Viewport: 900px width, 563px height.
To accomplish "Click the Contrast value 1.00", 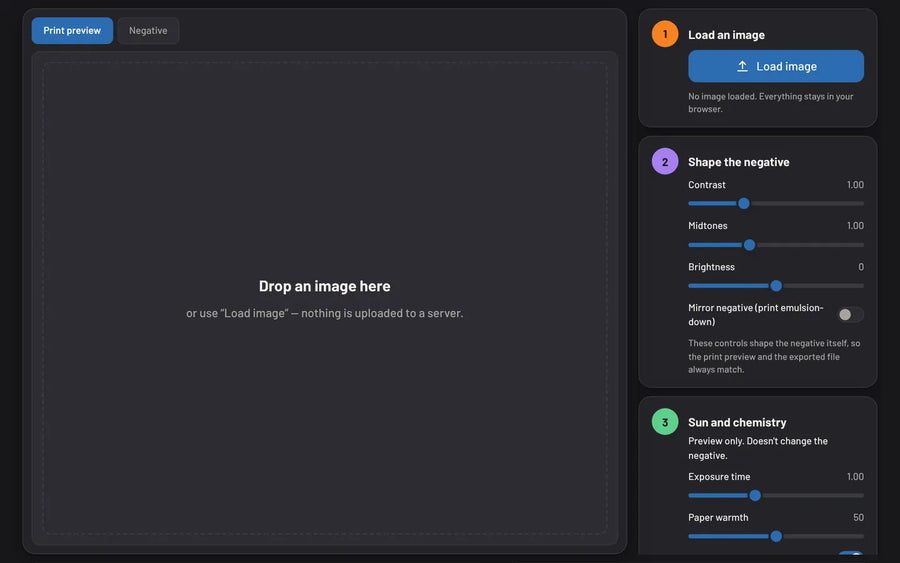I will tap(855, 185).
